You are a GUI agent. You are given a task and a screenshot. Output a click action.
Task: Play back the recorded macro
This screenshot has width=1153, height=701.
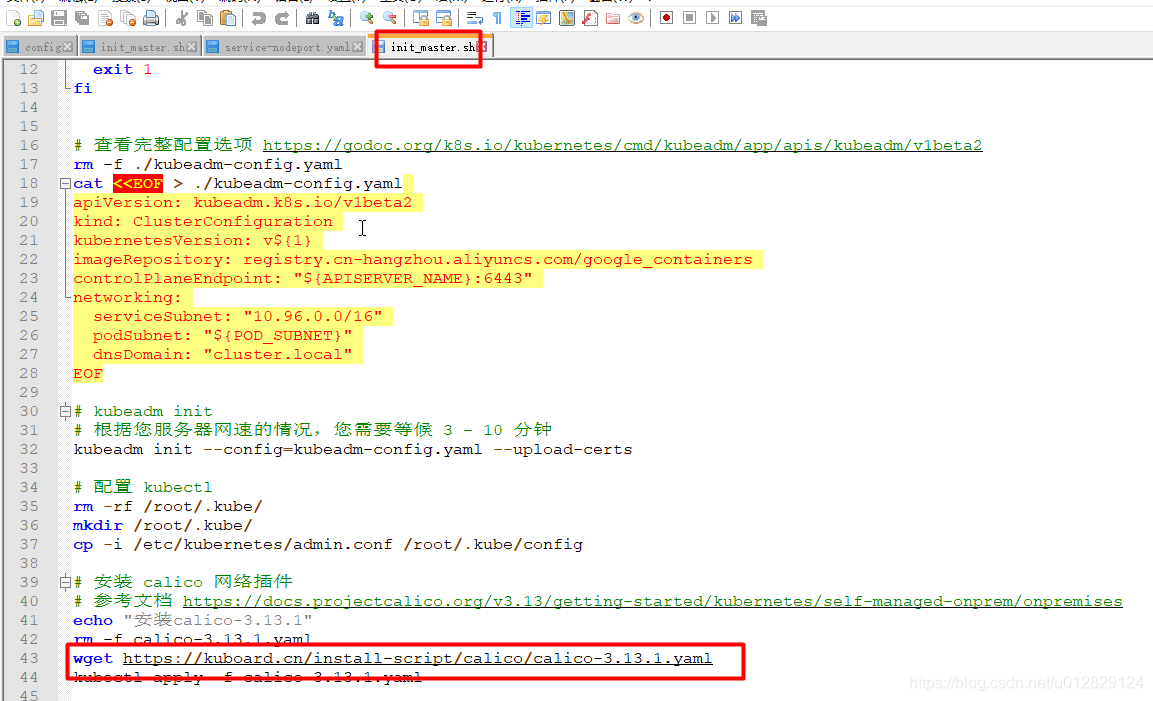(x=712, y=18)
